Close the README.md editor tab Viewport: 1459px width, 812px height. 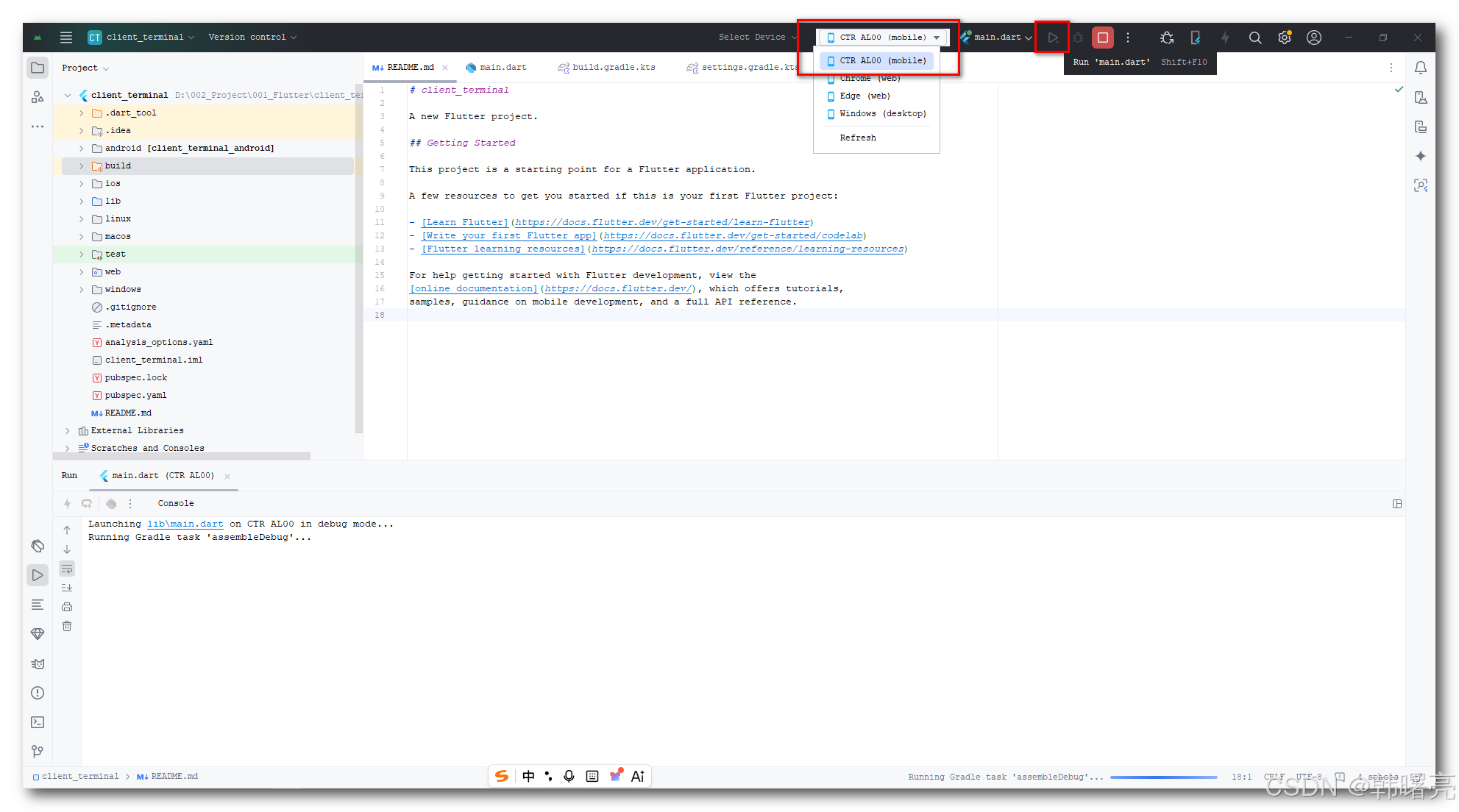445,68
